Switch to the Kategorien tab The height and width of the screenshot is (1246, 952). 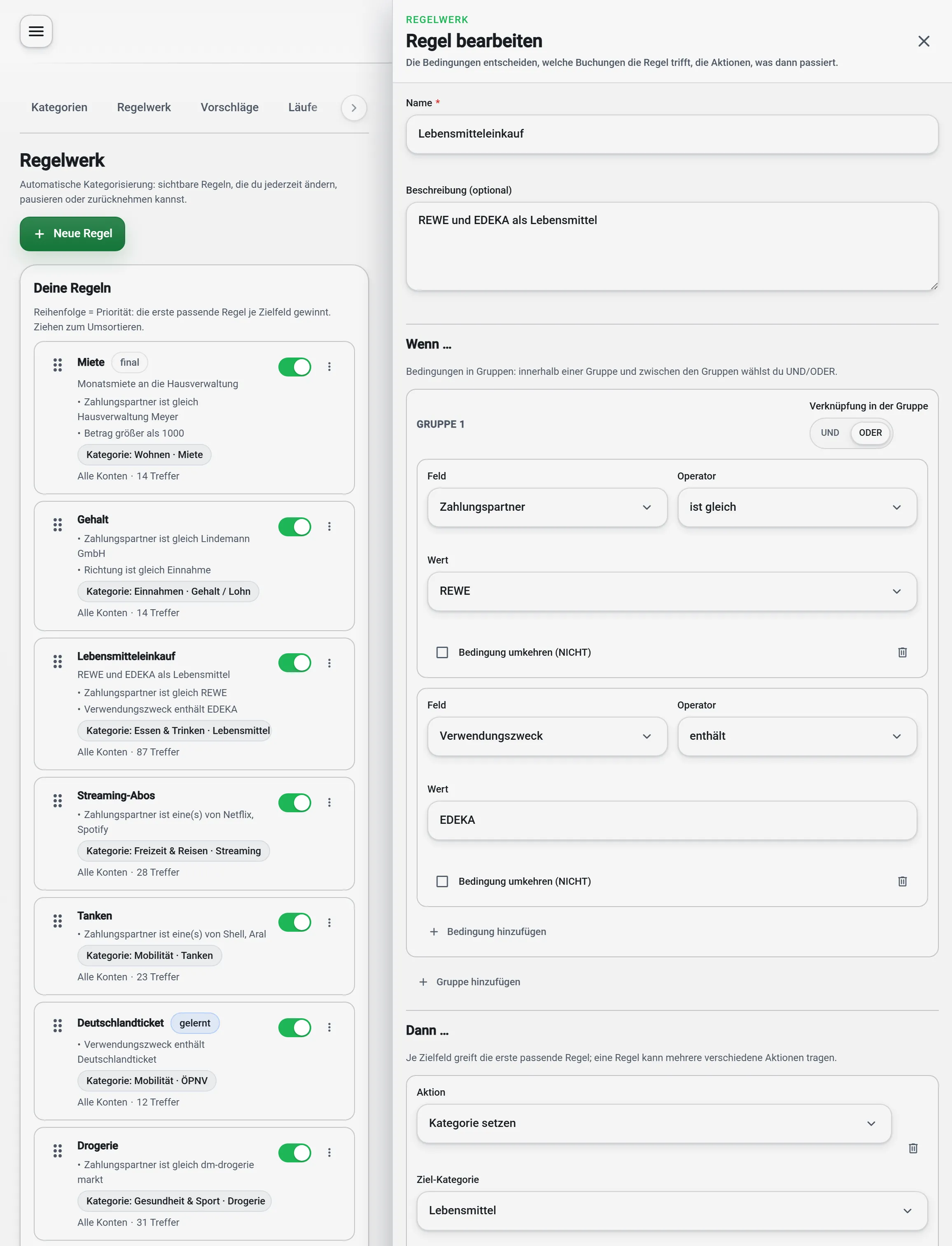pyautogui.click(x=59, y=108)
